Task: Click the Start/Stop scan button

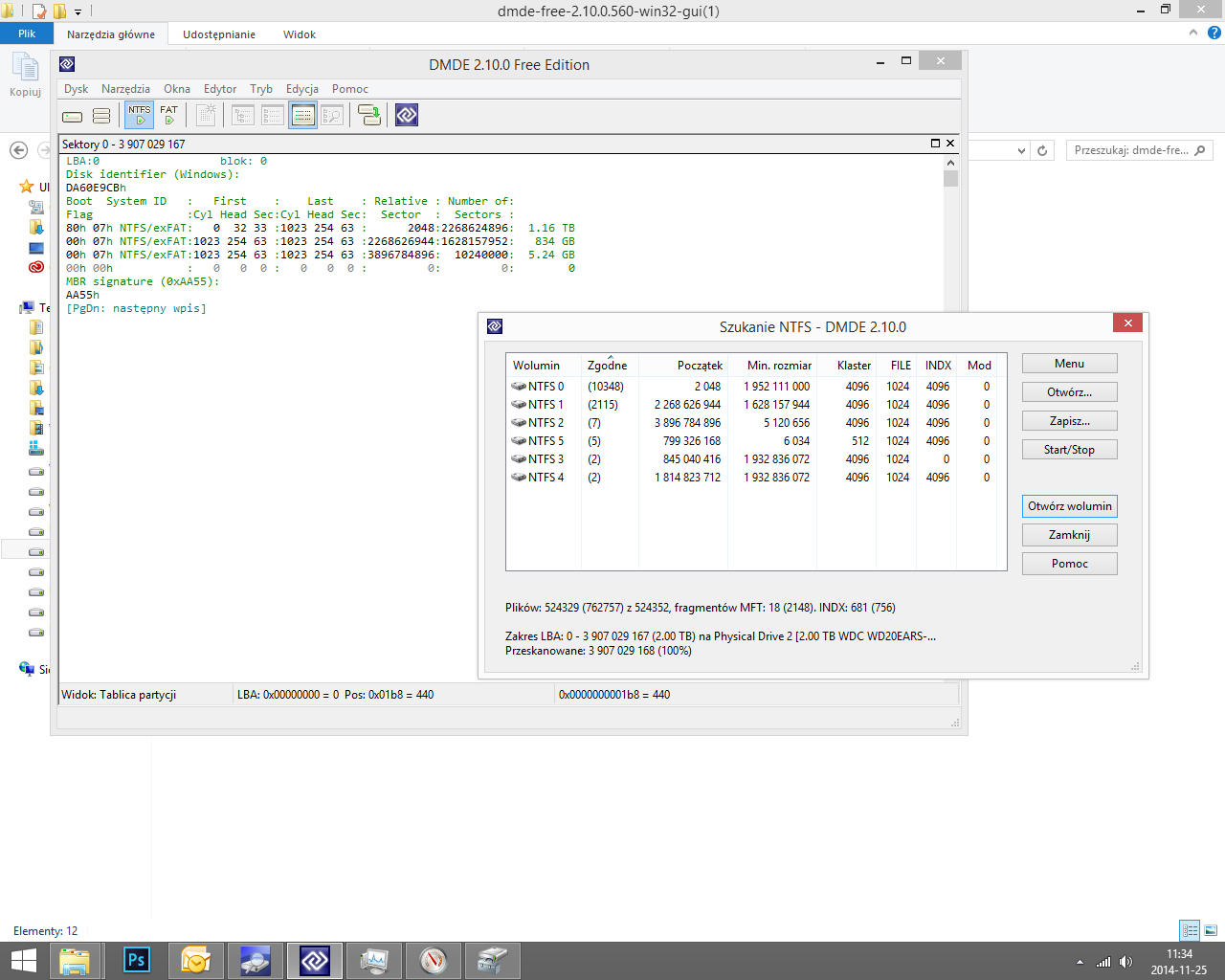Action: point(1070,450)
